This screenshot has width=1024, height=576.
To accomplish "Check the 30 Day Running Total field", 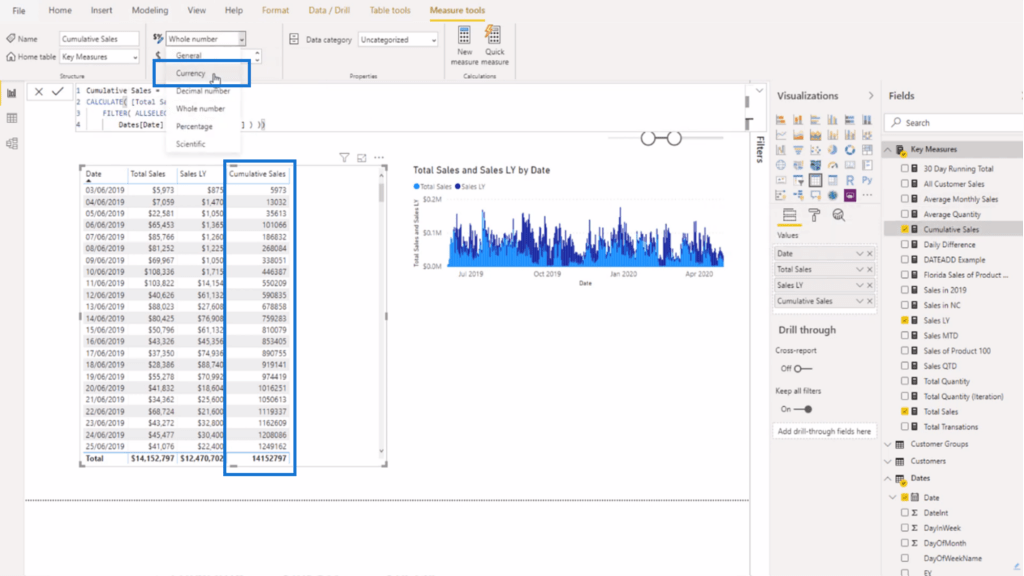I will [904, 168].
